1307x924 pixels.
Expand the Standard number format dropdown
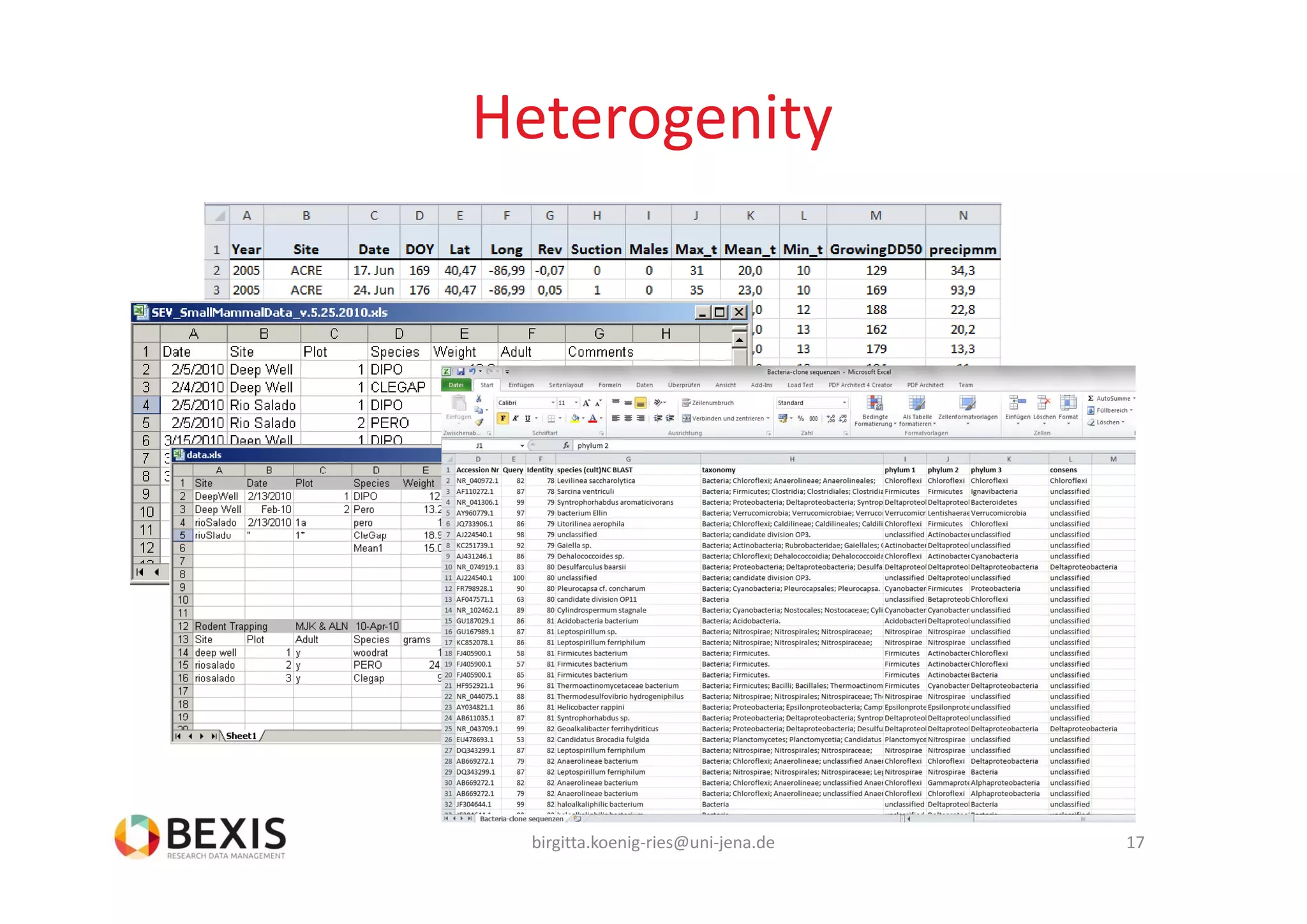pos(844,403)
